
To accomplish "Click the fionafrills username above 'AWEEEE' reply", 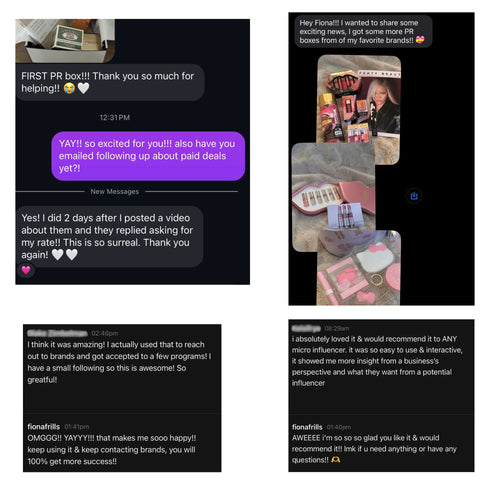I will [307, 427].
